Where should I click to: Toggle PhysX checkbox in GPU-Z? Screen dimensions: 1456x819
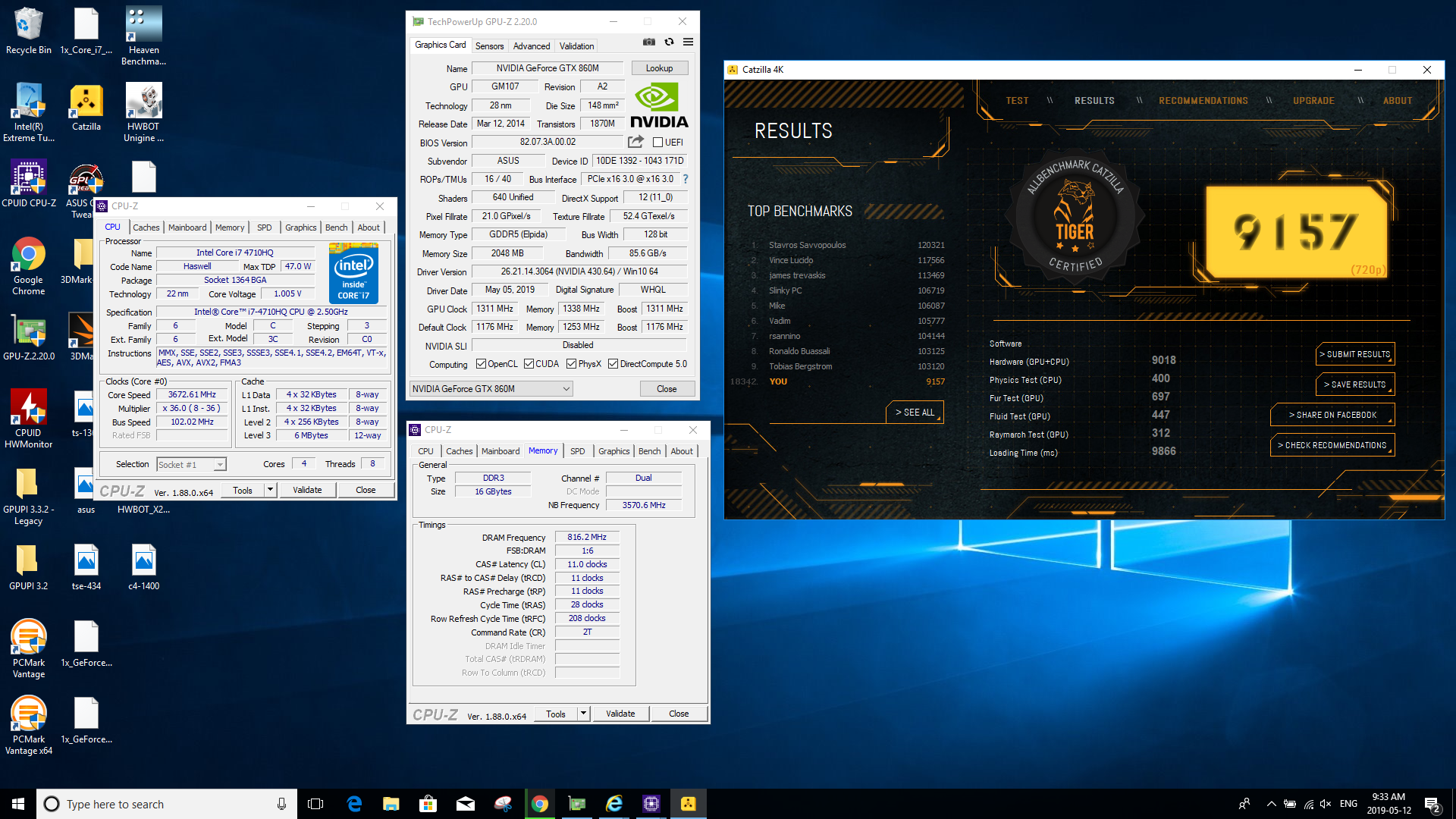click(571, 364)
